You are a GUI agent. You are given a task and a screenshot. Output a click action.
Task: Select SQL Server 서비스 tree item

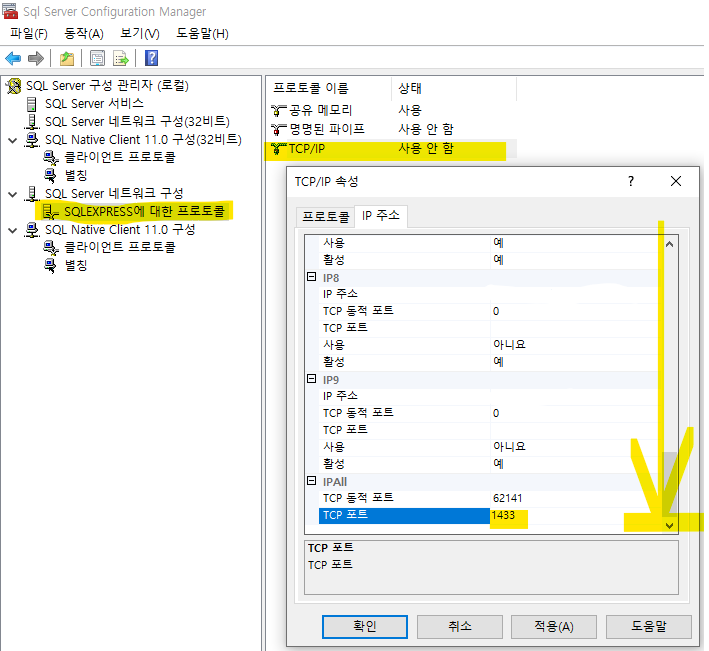[94, 104]
